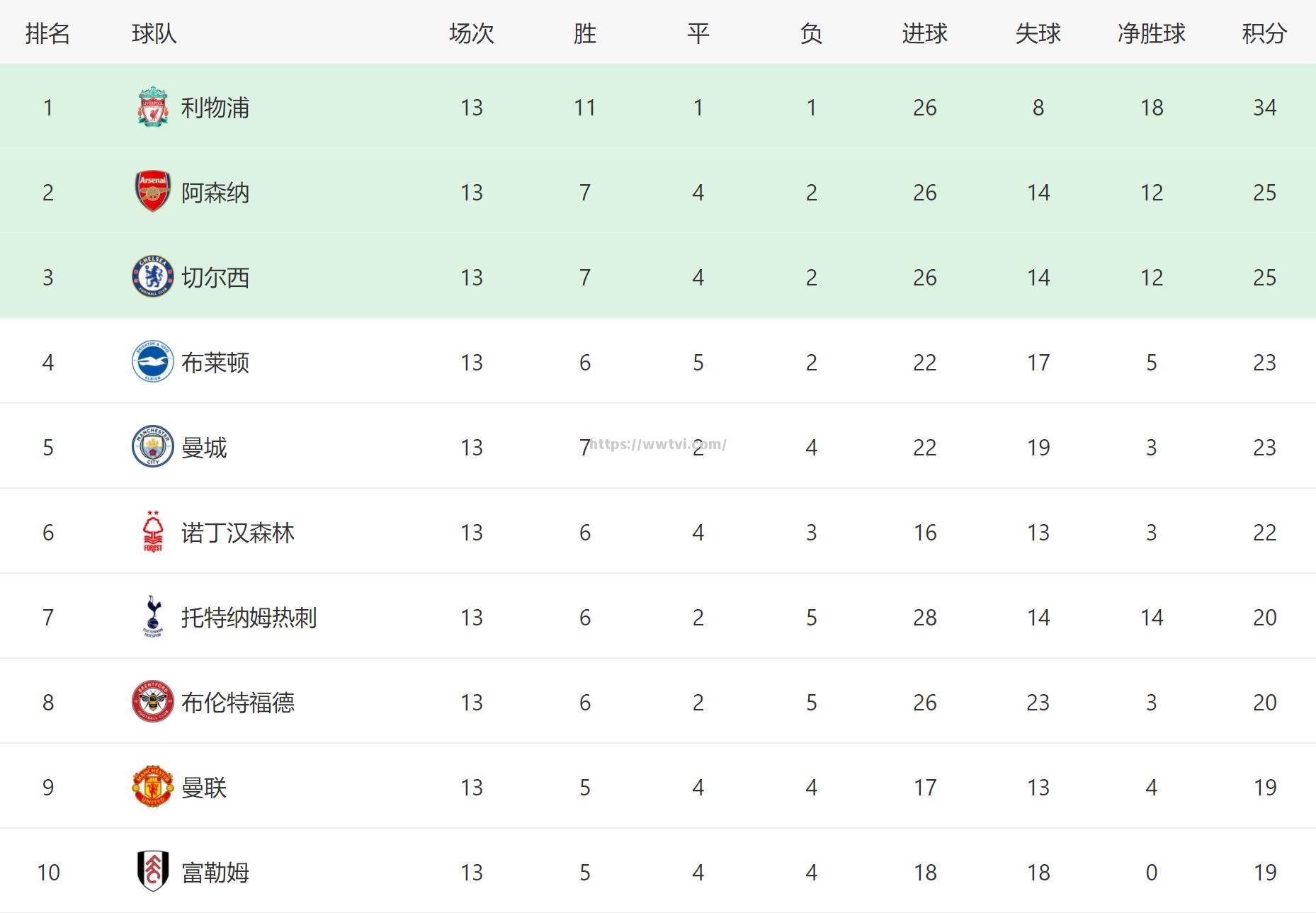Click the 场次 column header
Image resolution: width=1316 pixels, height=913 pixels.
click(471, 33)
